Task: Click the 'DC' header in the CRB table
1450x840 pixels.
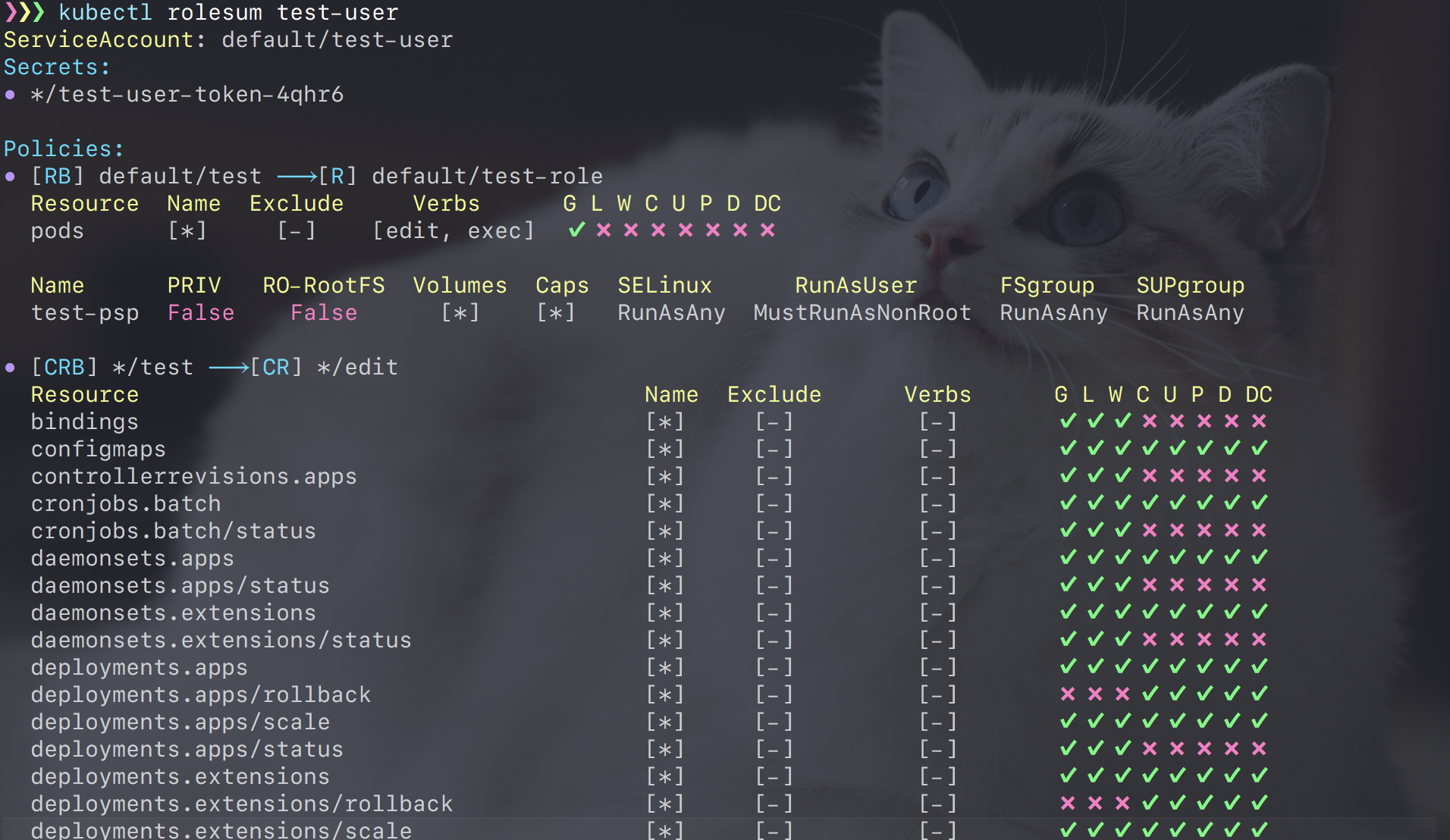Action: pos(1259,395)
